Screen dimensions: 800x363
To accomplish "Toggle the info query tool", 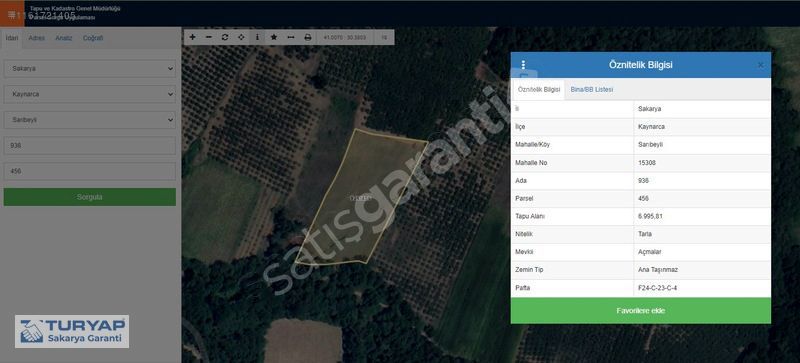I will [257, 37].
